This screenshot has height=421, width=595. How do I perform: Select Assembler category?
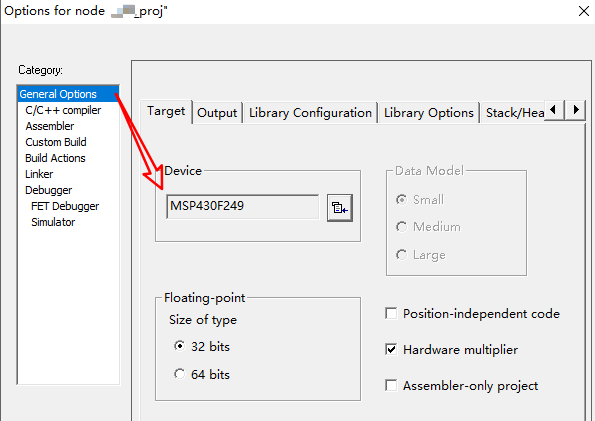coord(50,126)
